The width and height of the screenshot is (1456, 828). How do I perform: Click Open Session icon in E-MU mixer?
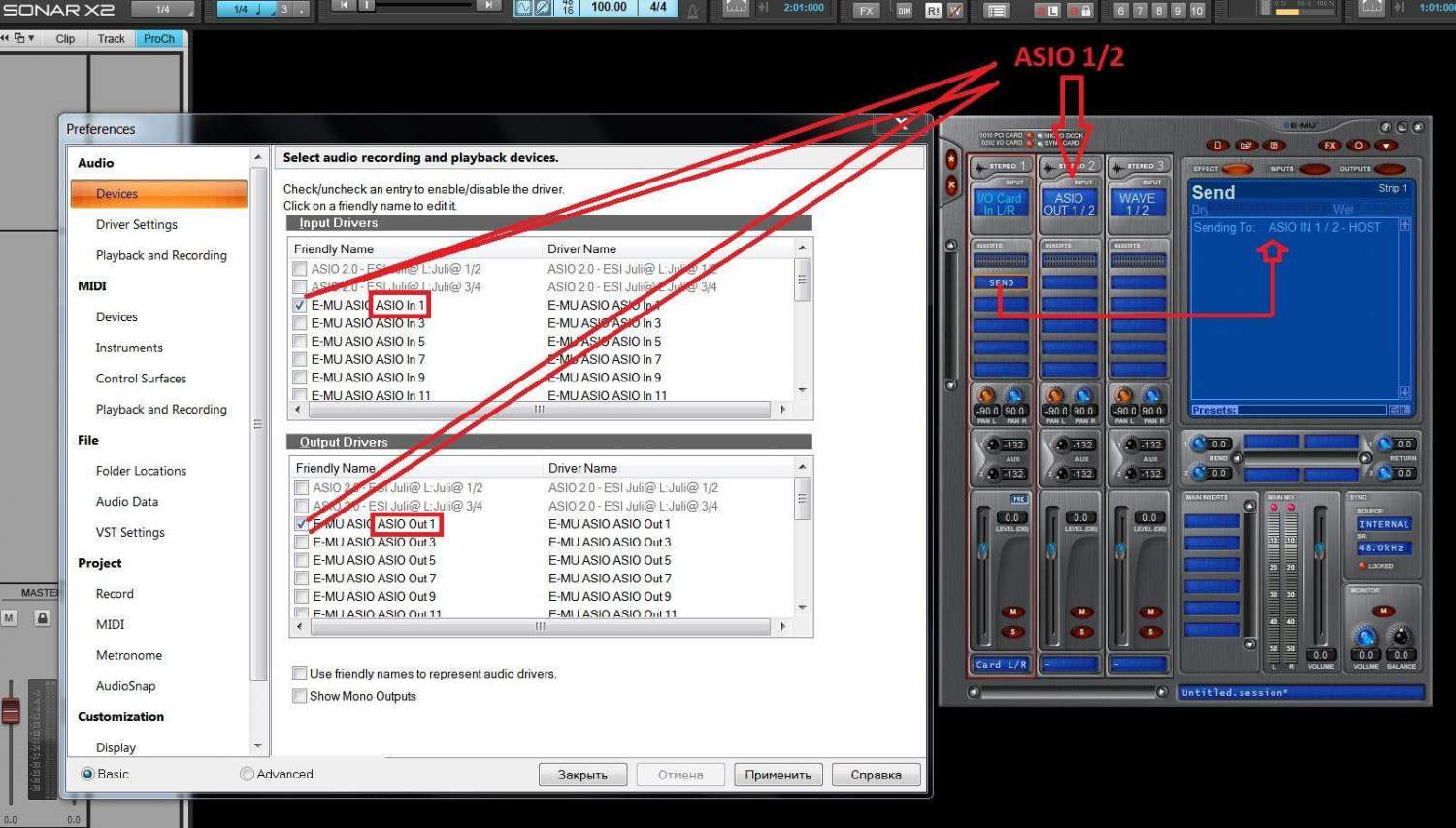(1246, 146)
